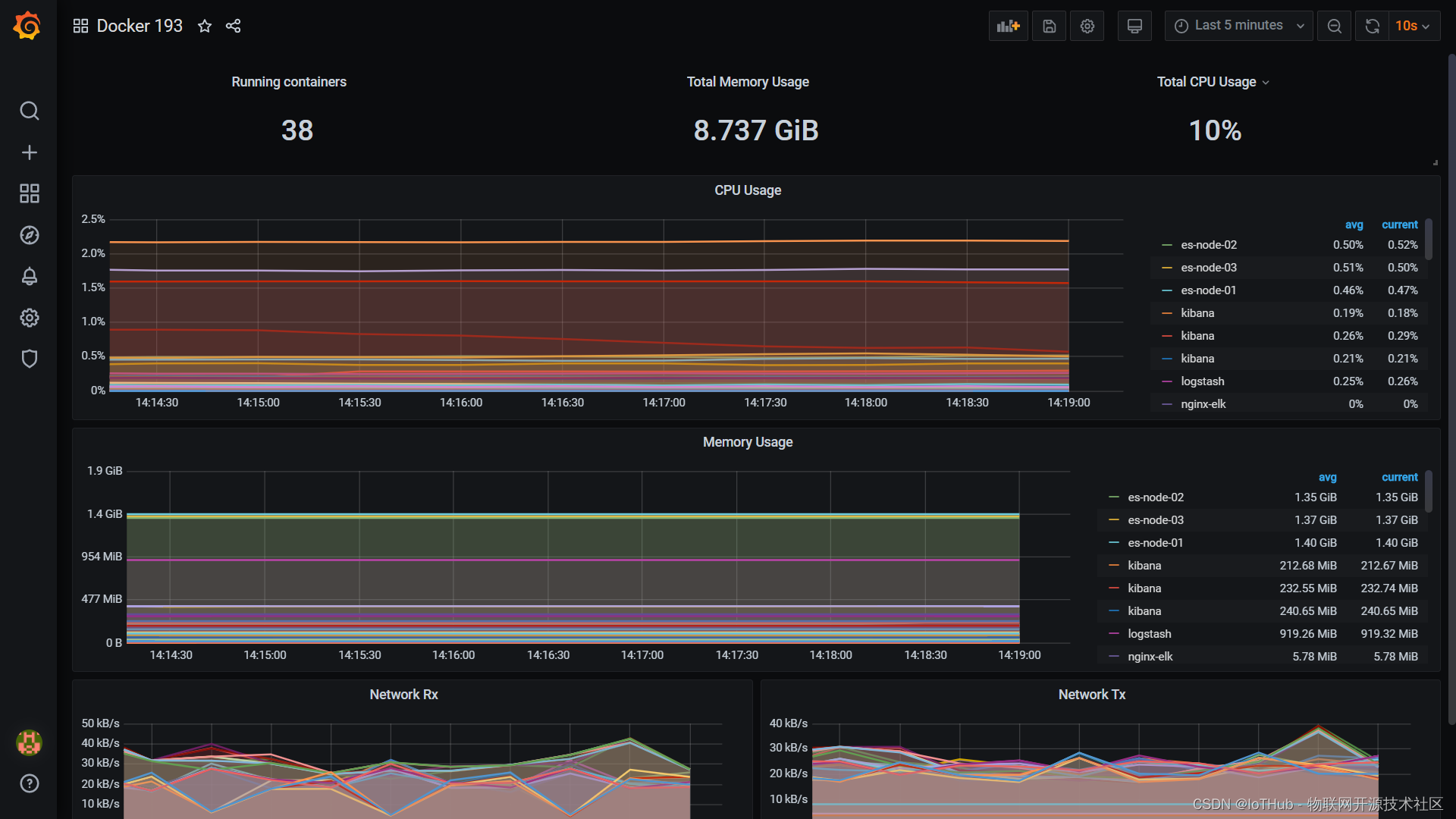This screenshot has width=1456, height=819.
Task: Toggle es-node-01 series in Memory Usage legend
Action: [1156, 543]
